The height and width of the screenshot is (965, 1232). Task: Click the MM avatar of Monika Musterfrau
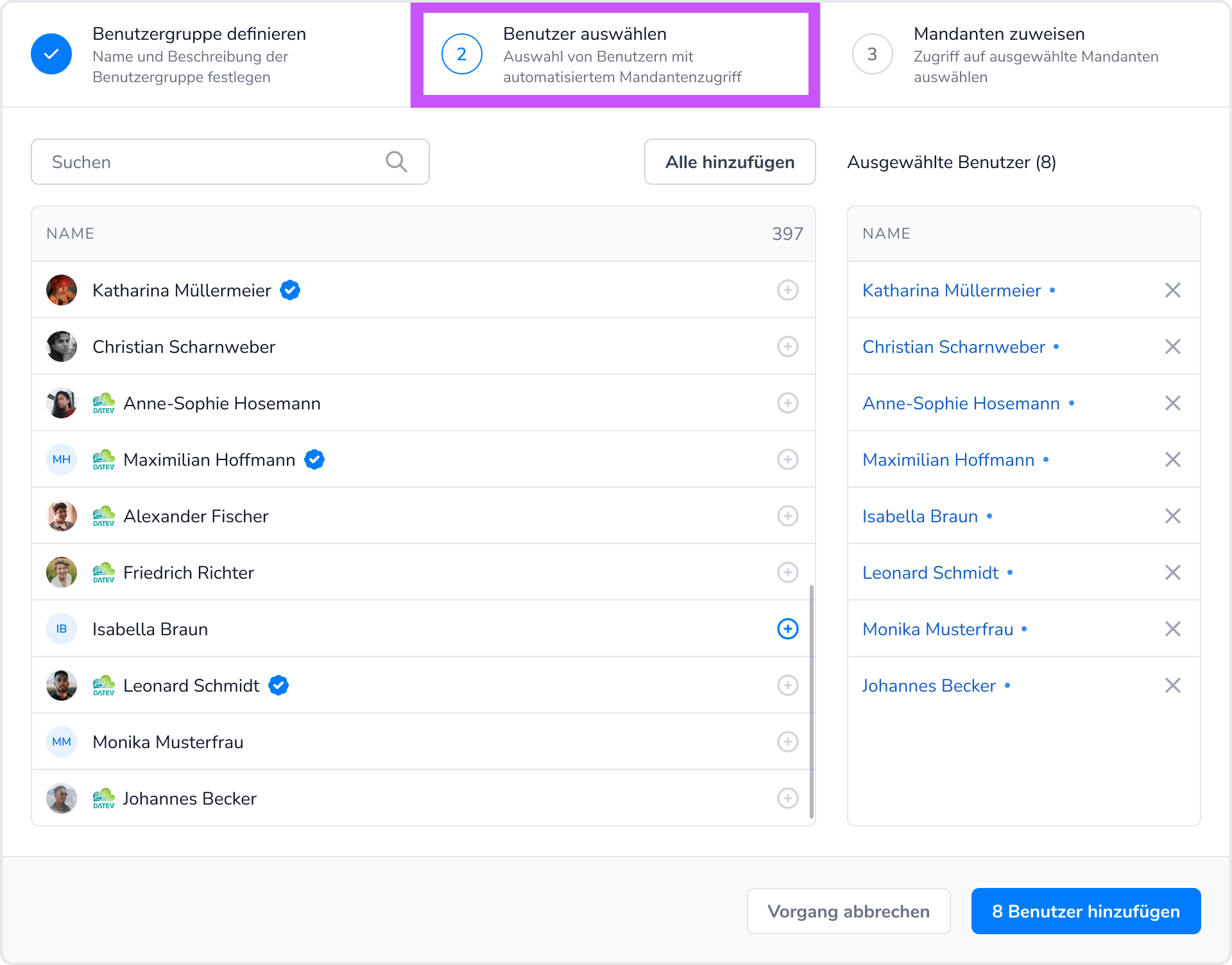[62, 742]
